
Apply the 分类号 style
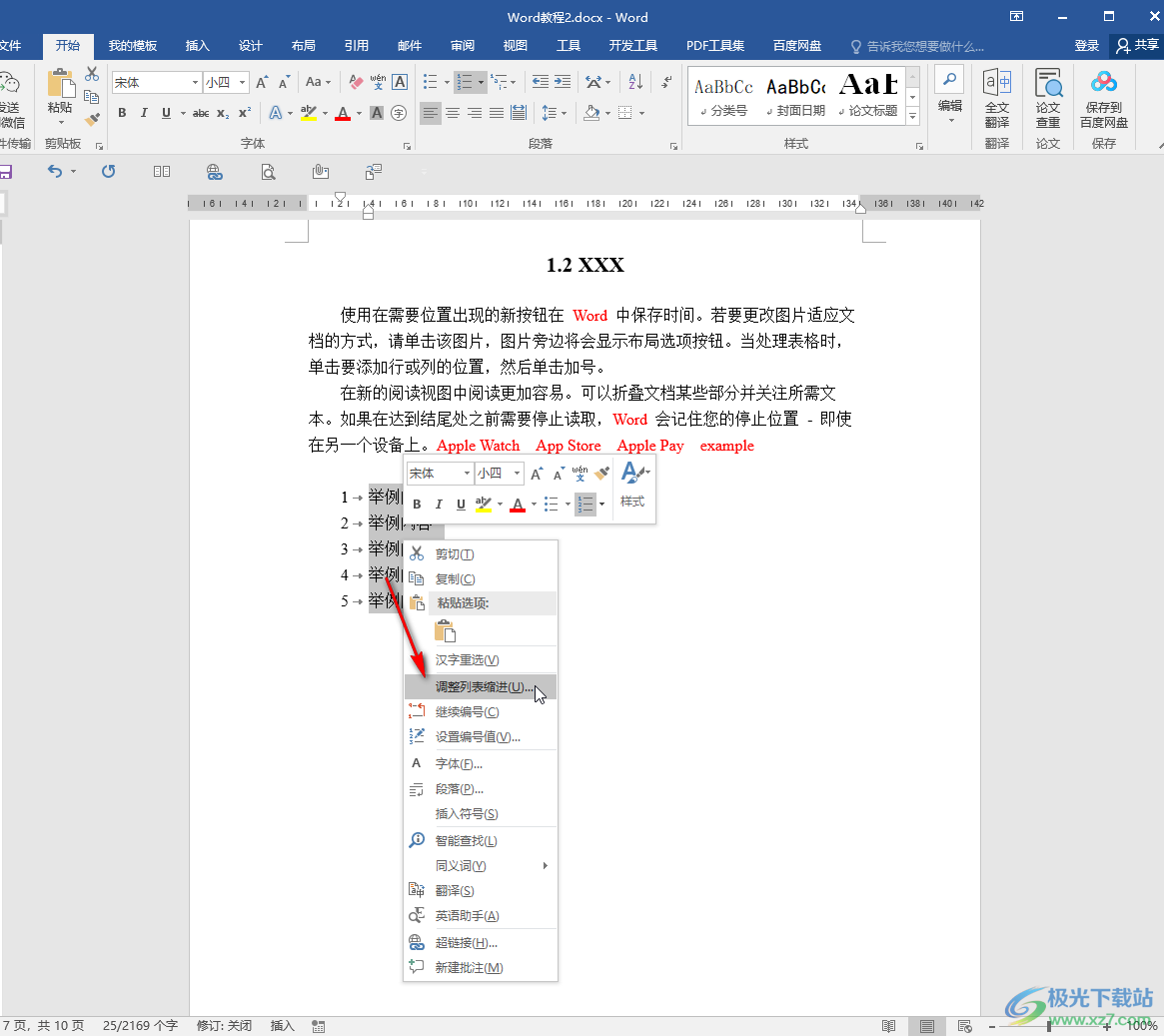coord(723,97)
